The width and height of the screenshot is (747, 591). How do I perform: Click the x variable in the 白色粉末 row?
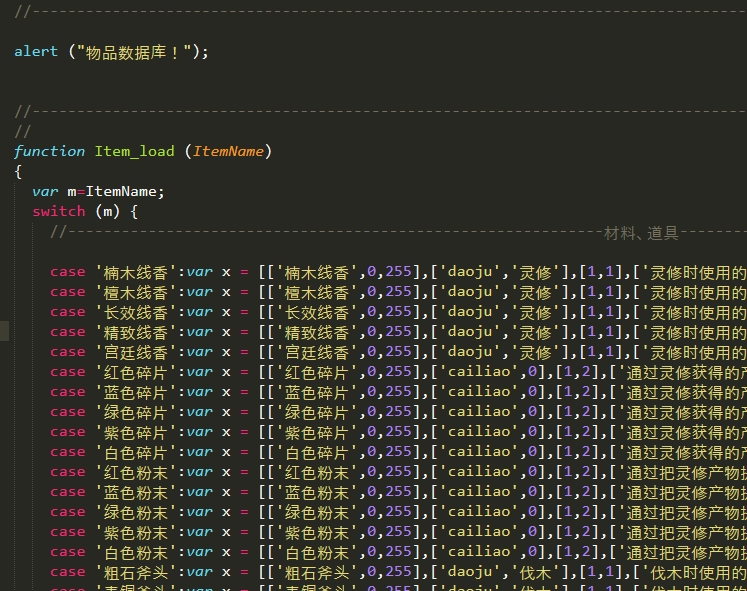click(226, 552)
